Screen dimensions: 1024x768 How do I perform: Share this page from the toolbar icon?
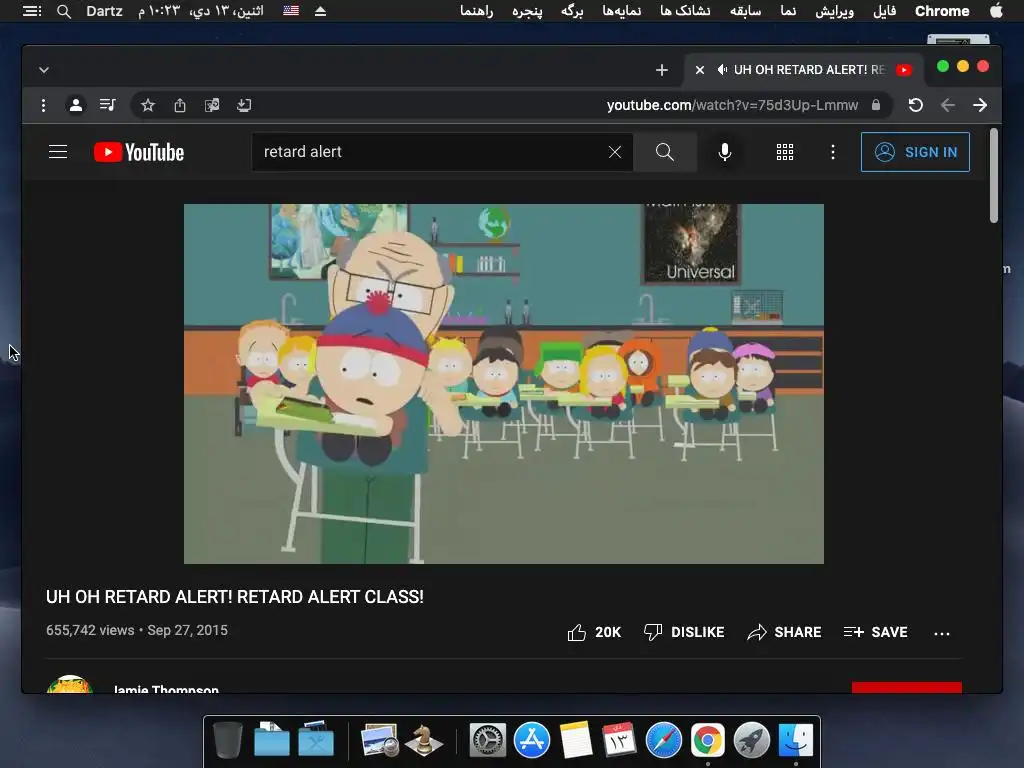pos(180,105)
